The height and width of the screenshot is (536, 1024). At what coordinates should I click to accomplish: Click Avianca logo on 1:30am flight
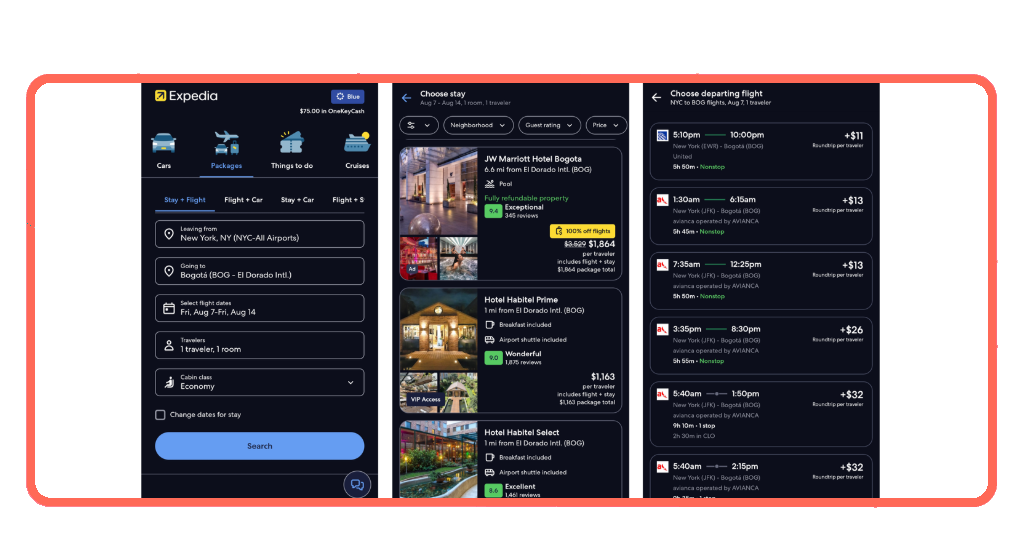(x=662, y=200)
